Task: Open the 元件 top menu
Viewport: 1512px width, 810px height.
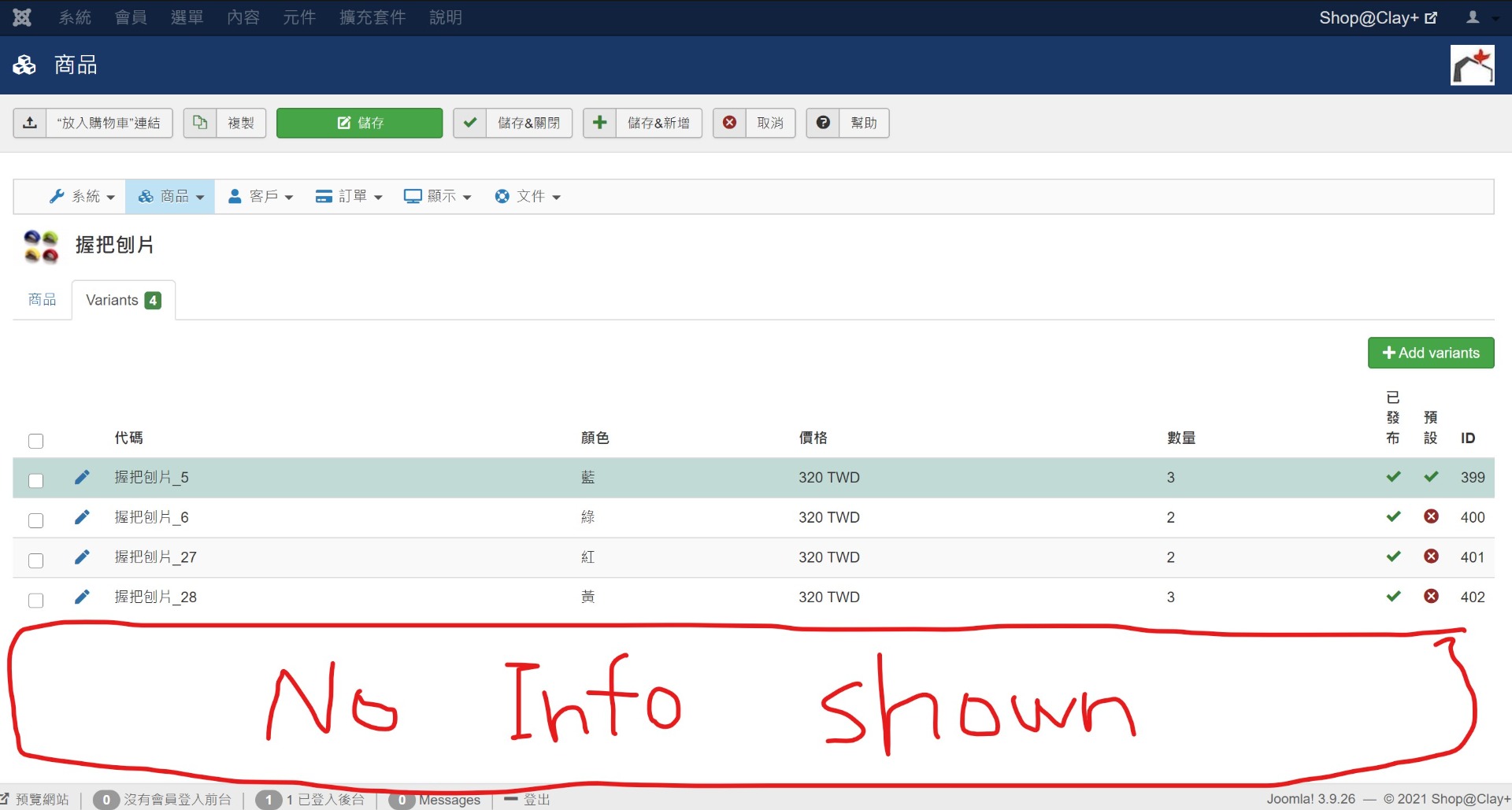Action: (x=299, y=17)
